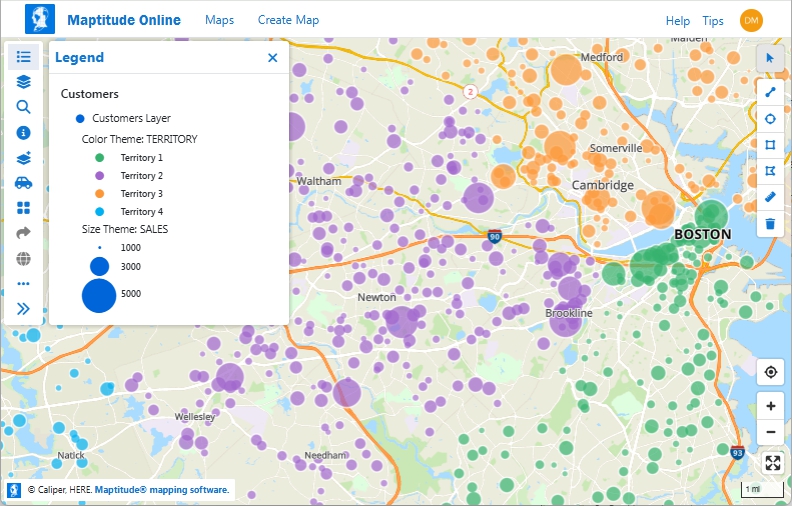Click the Add Layer icon with plus
The image size is (792, 506).
click(24, 158)
